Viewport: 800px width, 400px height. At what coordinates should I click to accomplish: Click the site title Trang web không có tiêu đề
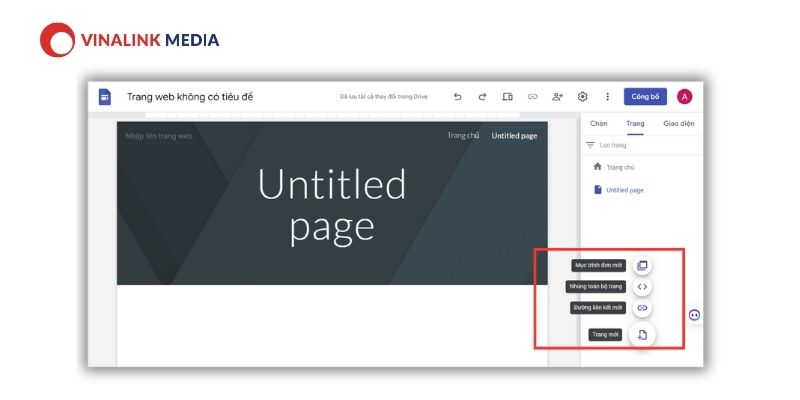190,97
